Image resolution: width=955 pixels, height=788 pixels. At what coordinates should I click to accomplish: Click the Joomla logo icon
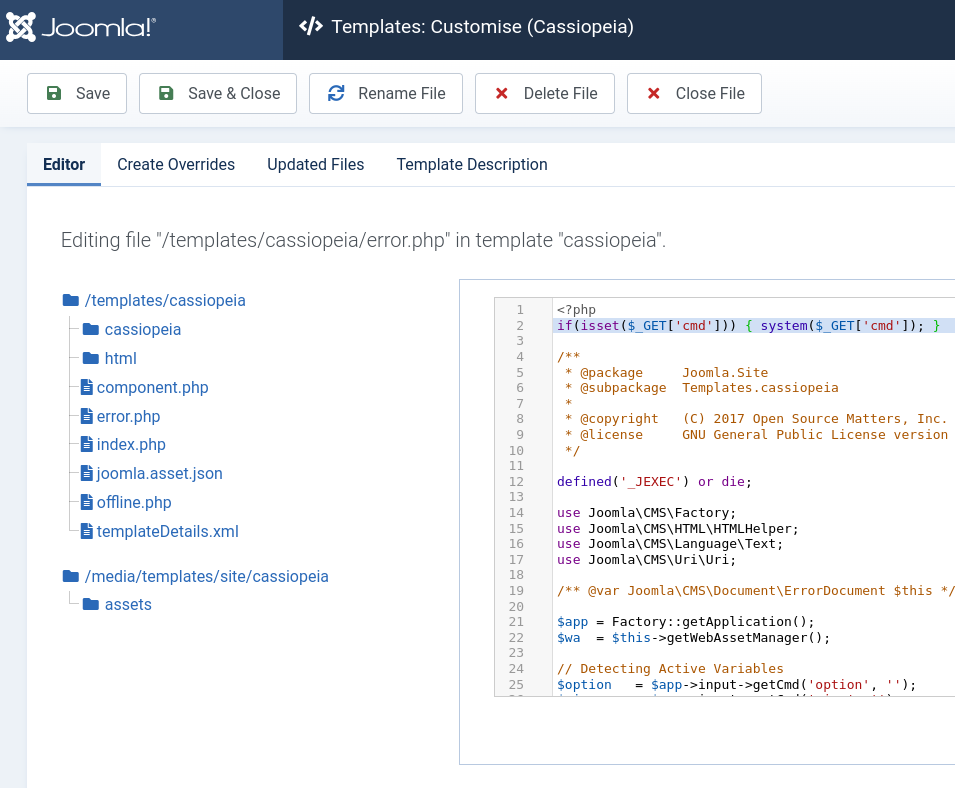pos(21,27)
